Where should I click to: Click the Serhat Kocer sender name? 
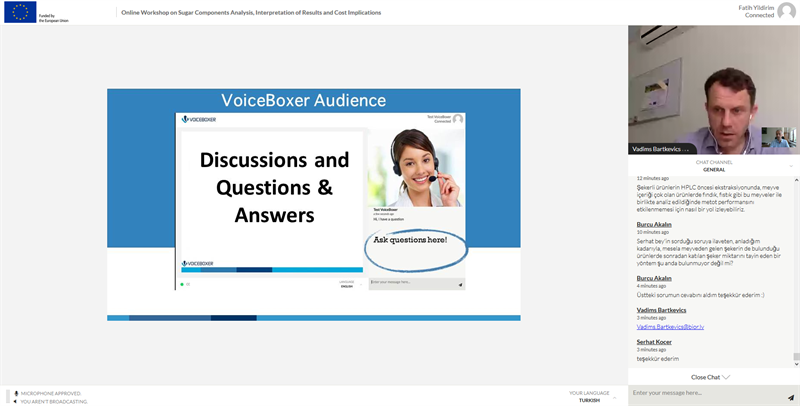point(655,342)
